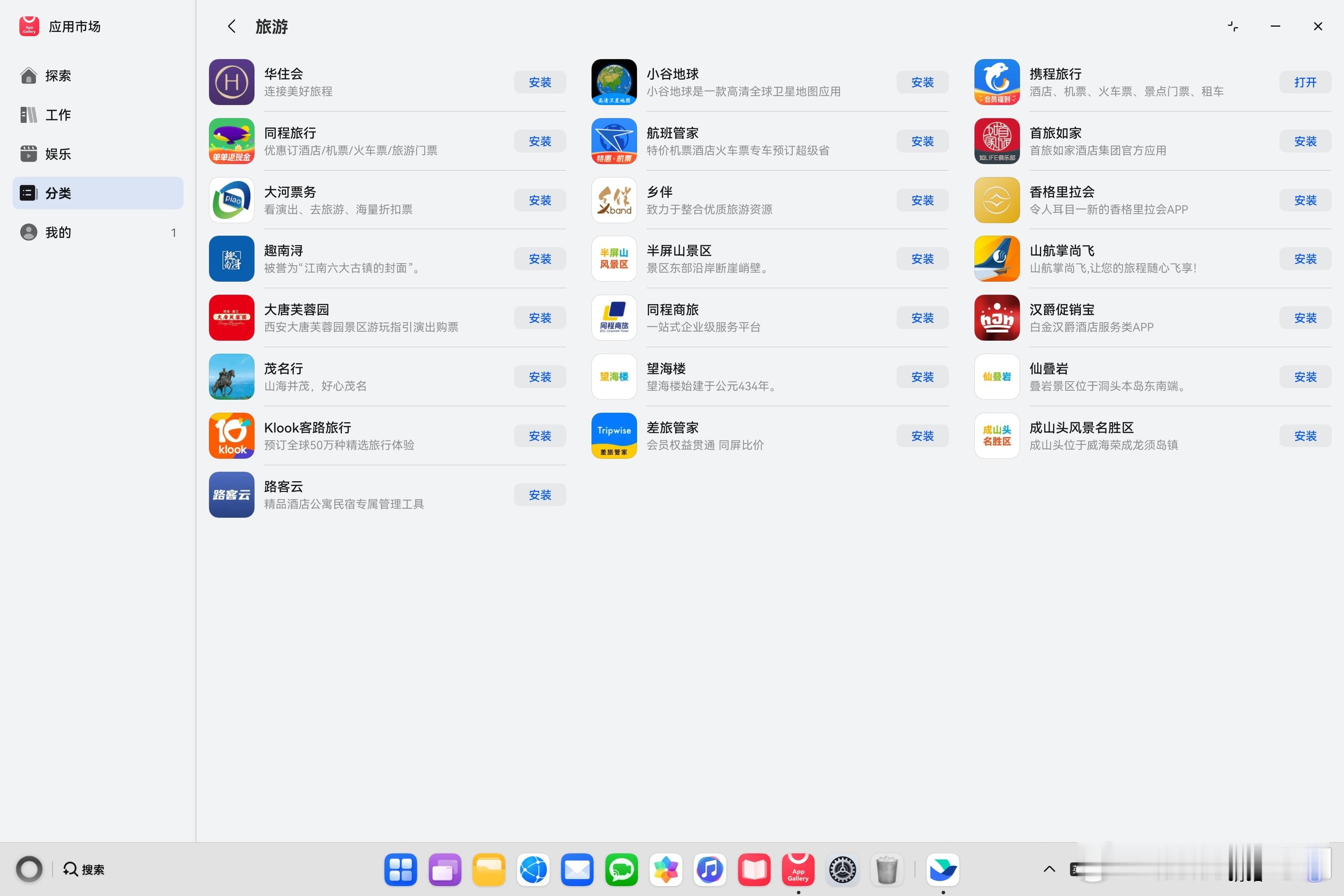Screen dimensions: 1344x896
Task: Open the 大唐芙蓉园 app icon
Action: pos(231,318)
